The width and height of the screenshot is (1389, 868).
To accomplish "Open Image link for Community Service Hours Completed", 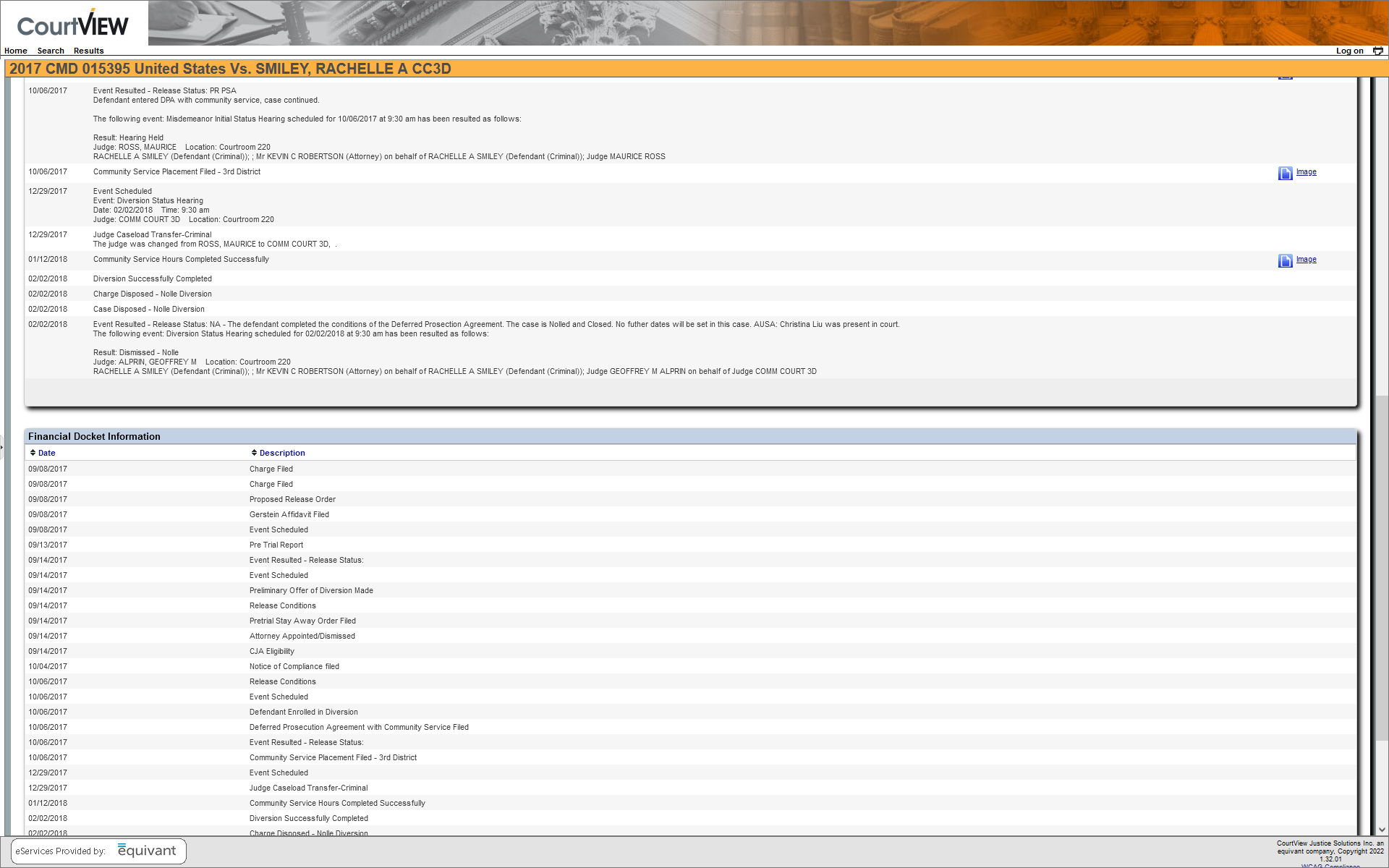I will pos(1306,259).
